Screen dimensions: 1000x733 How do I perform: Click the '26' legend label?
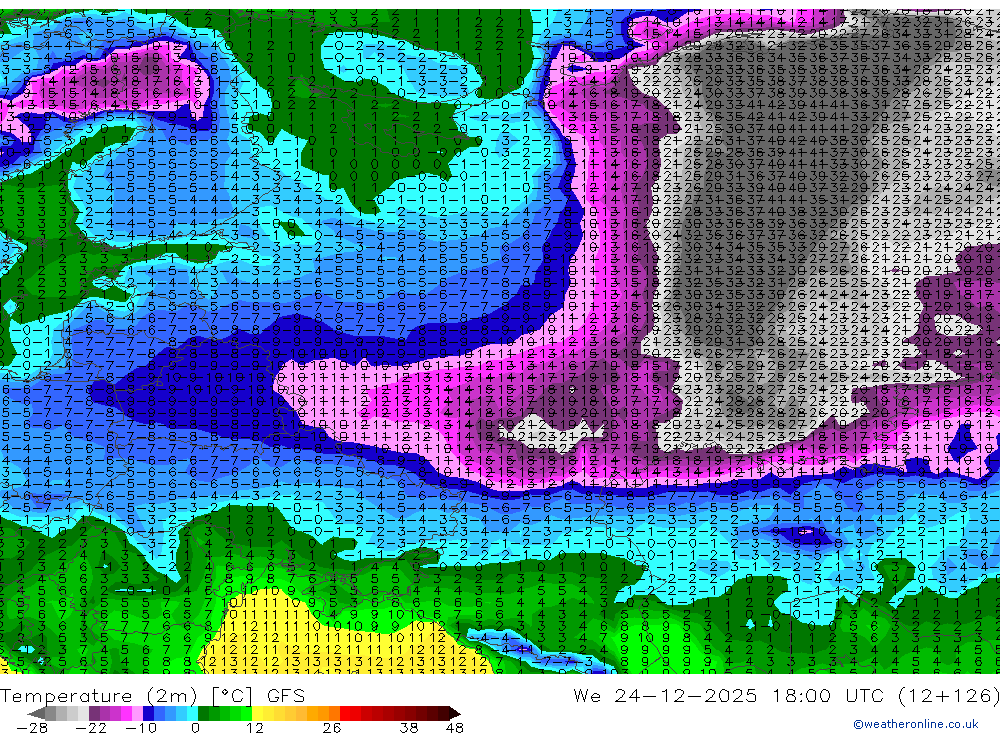click(332, 727)
